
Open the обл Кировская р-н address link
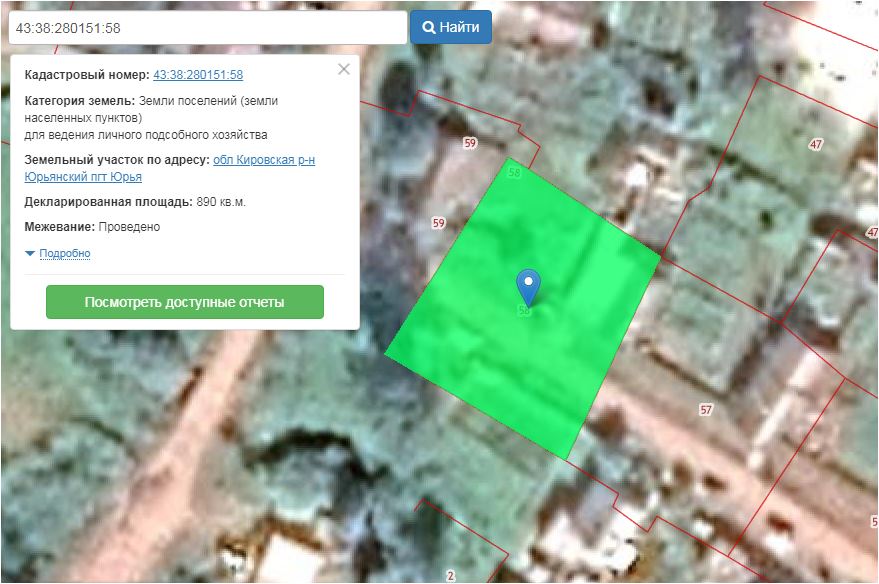click(264, 160)
